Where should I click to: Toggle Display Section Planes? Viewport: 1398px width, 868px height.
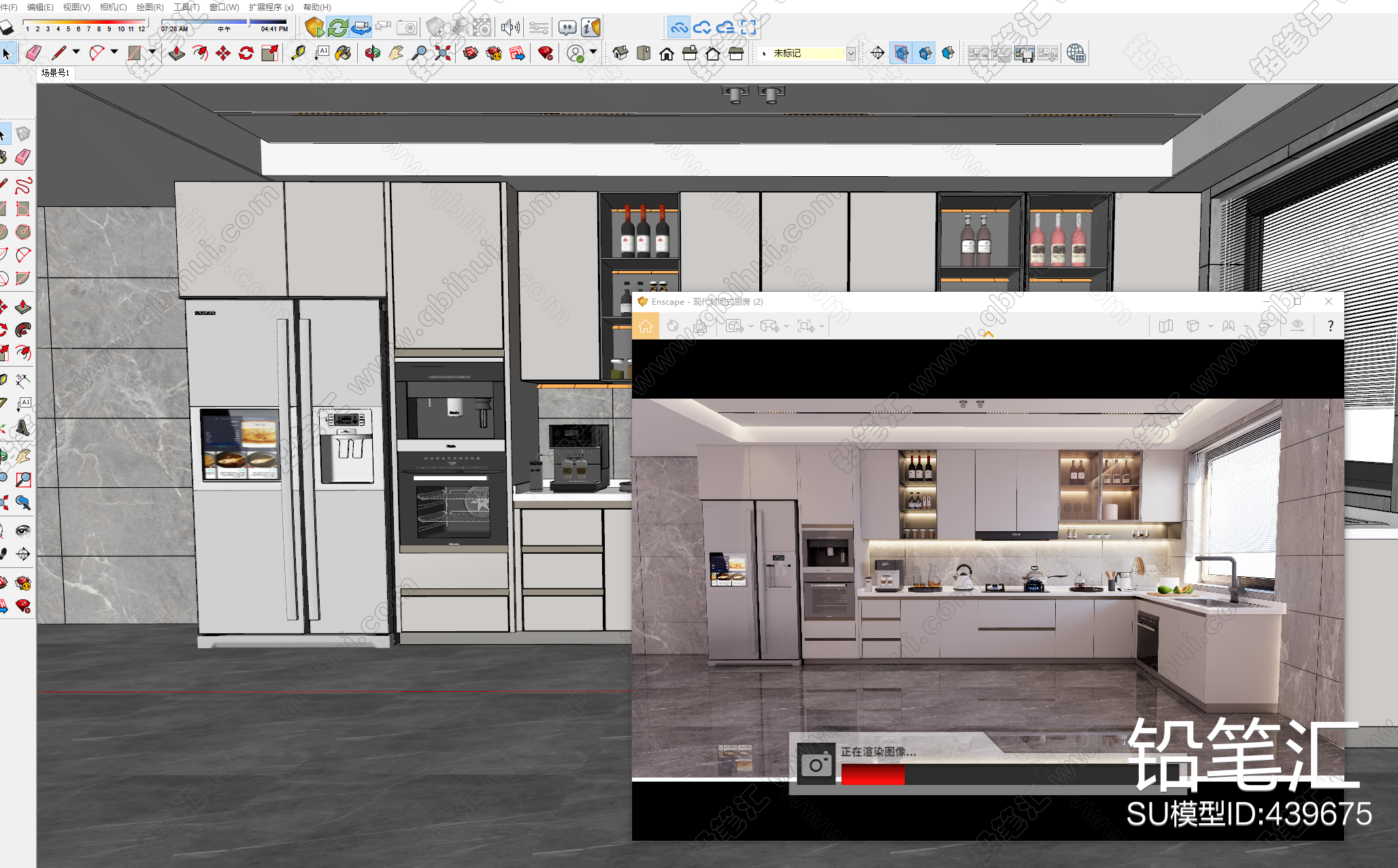point(901,53)
